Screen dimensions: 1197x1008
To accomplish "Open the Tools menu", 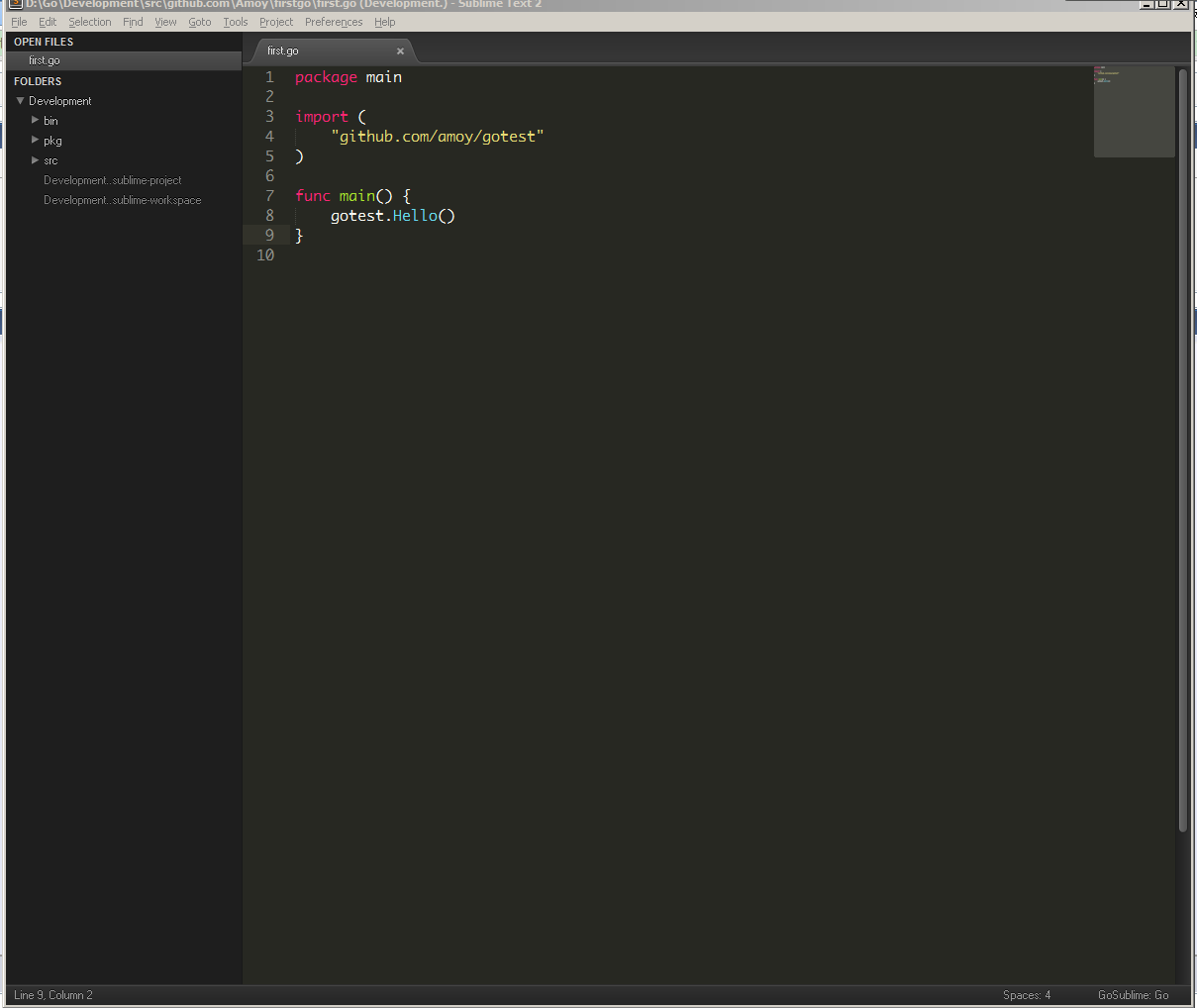I will tap(235, 22).
